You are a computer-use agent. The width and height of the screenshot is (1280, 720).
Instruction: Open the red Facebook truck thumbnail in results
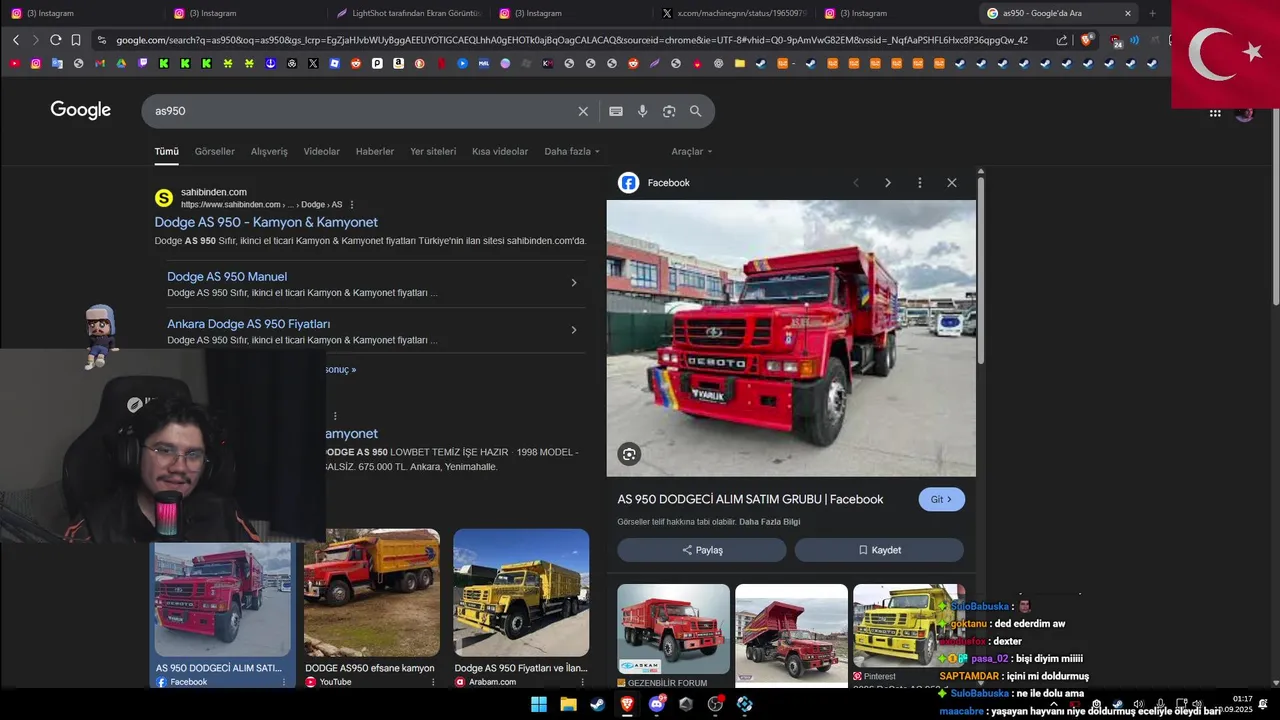pyautogui.click(x=222, y=599)
